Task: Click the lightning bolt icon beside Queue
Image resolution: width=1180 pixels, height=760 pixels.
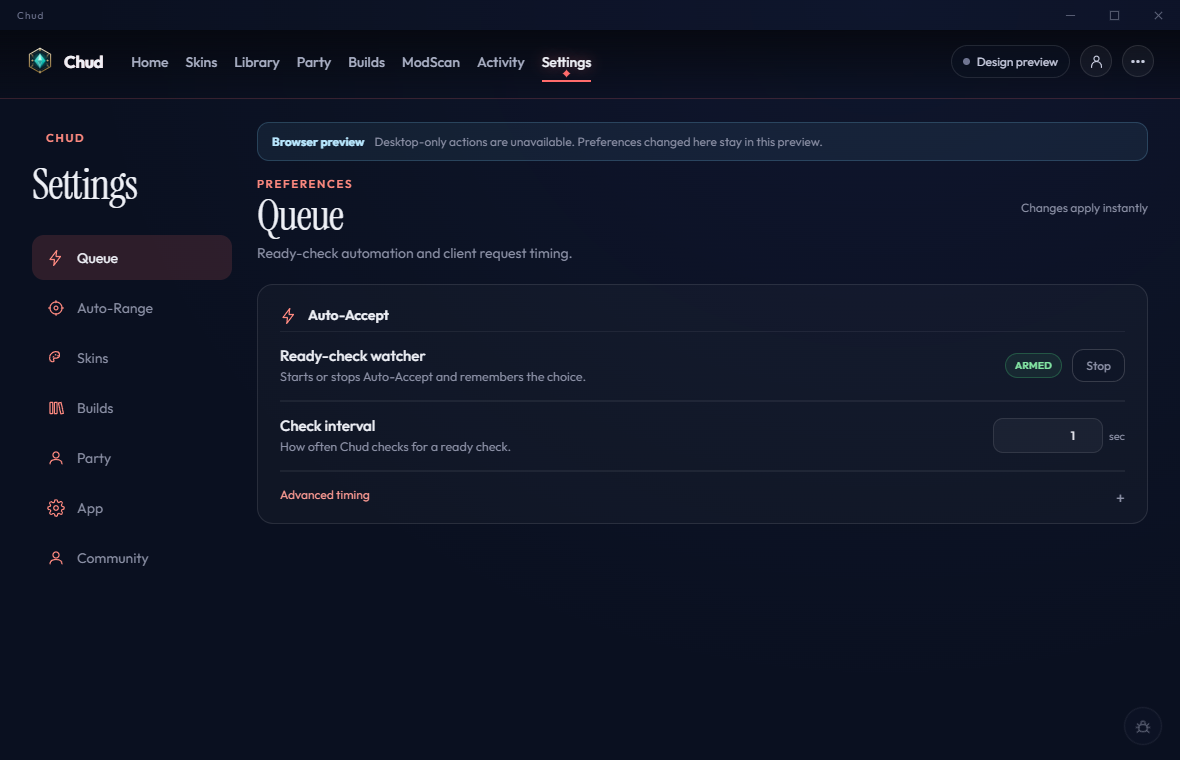Action: [x=56, y=258]
